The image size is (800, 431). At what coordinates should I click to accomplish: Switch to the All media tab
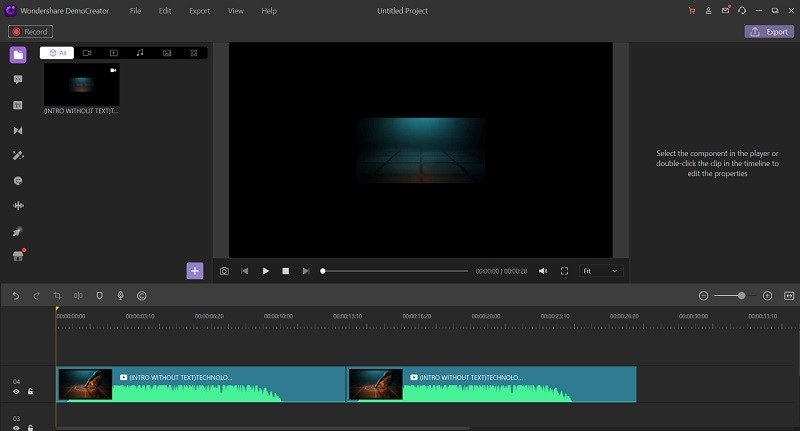[x=57, y=52]
